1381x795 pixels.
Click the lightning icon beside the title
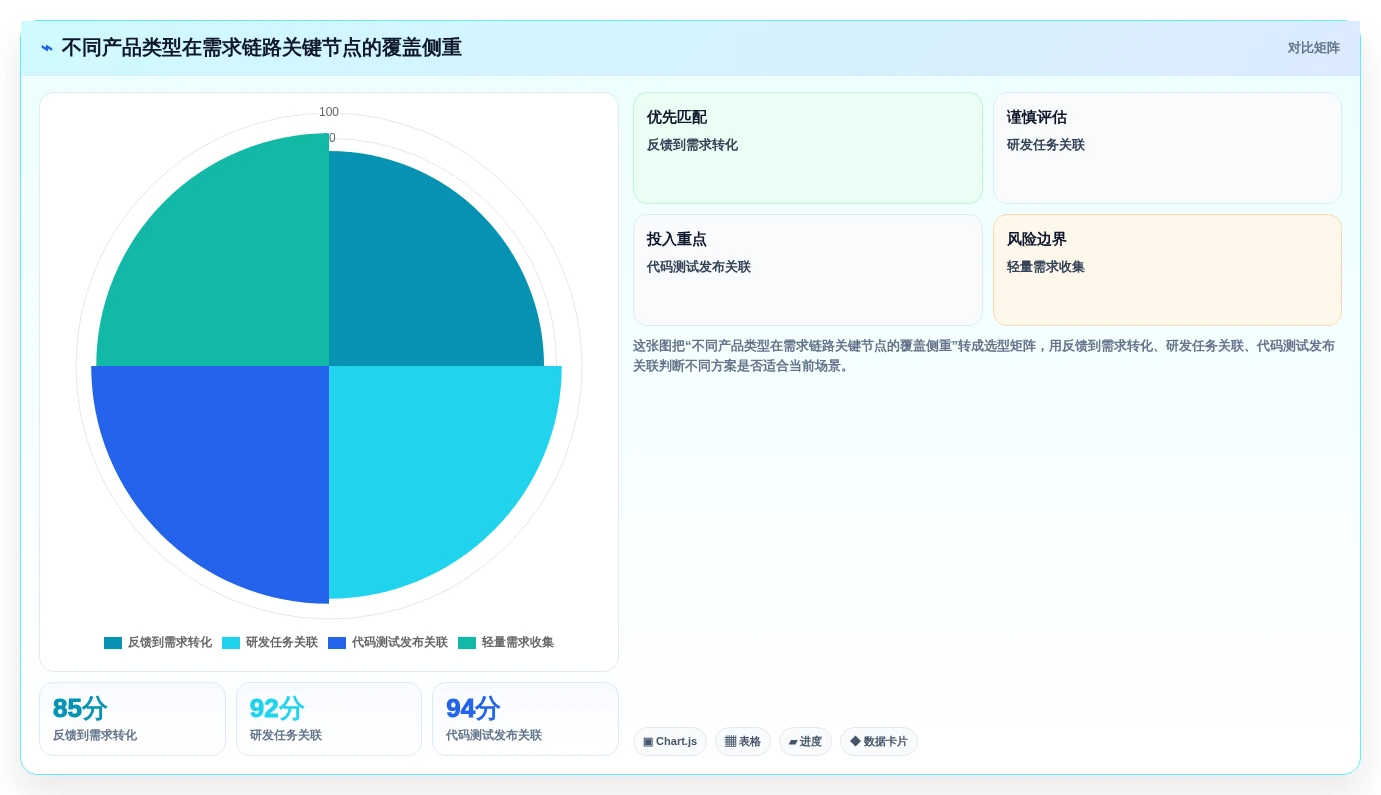pyautogui.click(x=47, y=48)
